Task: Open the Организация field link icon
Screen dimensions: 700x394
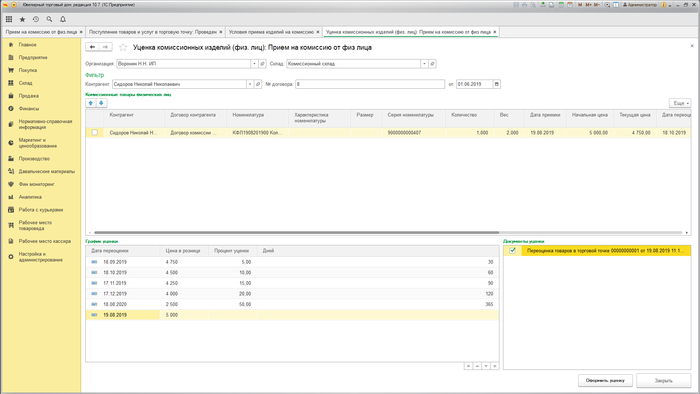Action: 262,64
